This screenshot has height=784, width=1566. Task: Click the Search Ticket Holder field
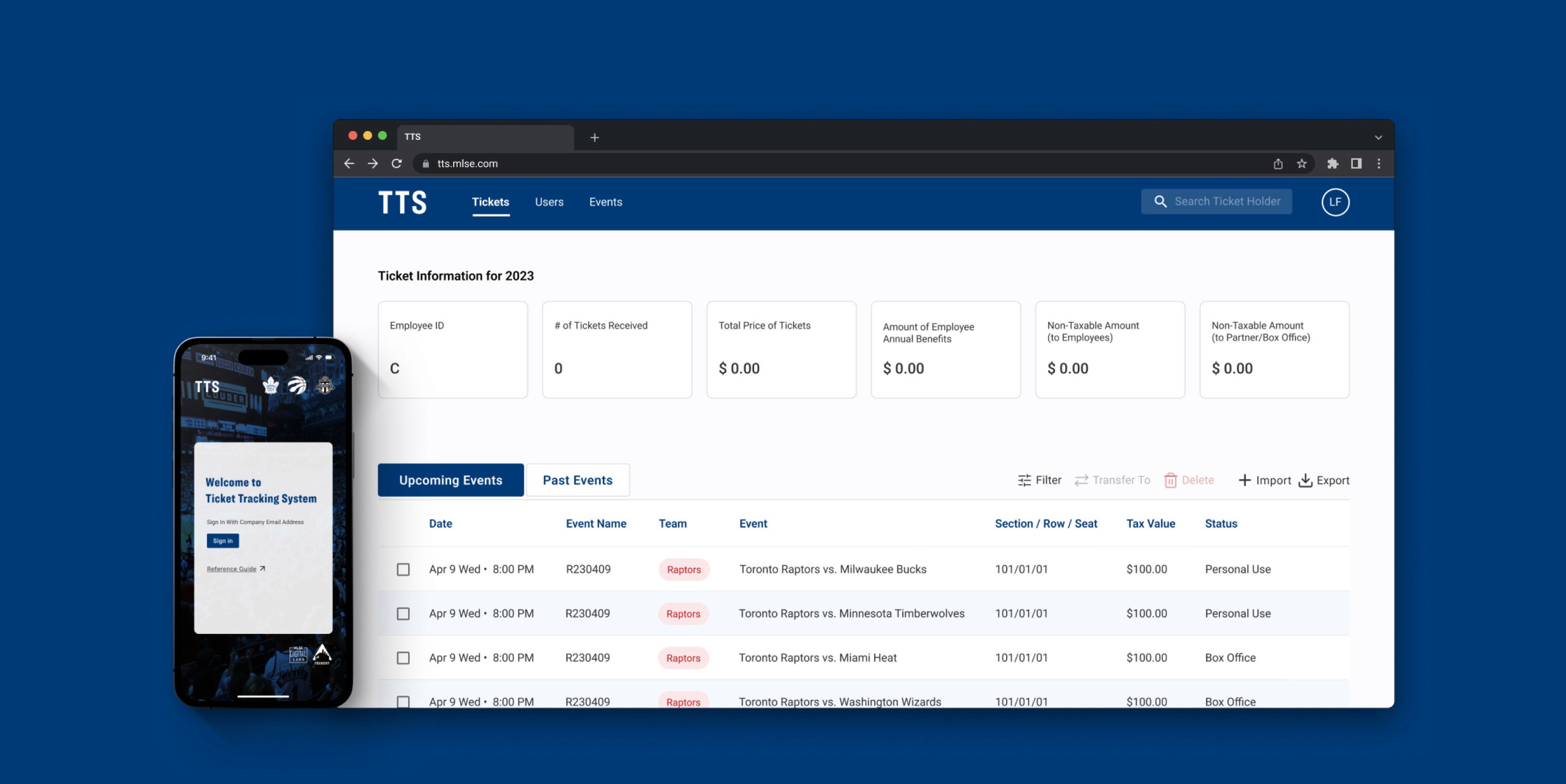tap(1226, 201)
